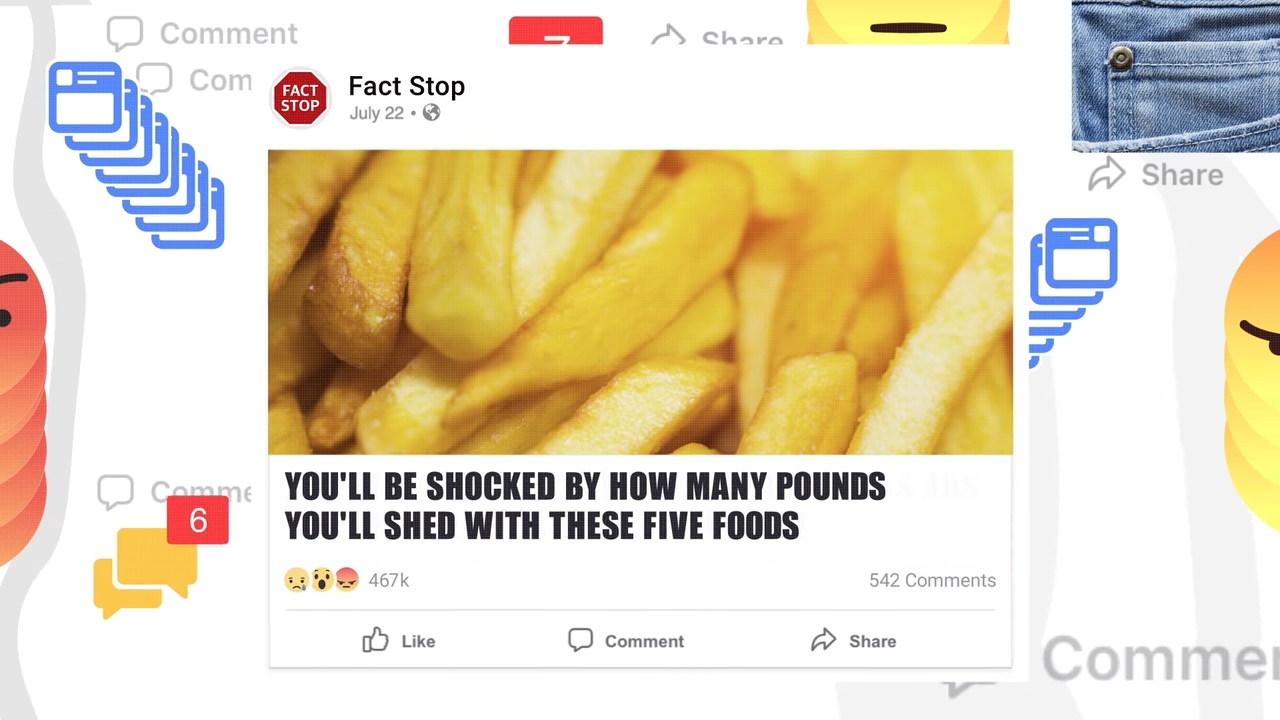Open the Fact Stop page name link

coord(406,86)
